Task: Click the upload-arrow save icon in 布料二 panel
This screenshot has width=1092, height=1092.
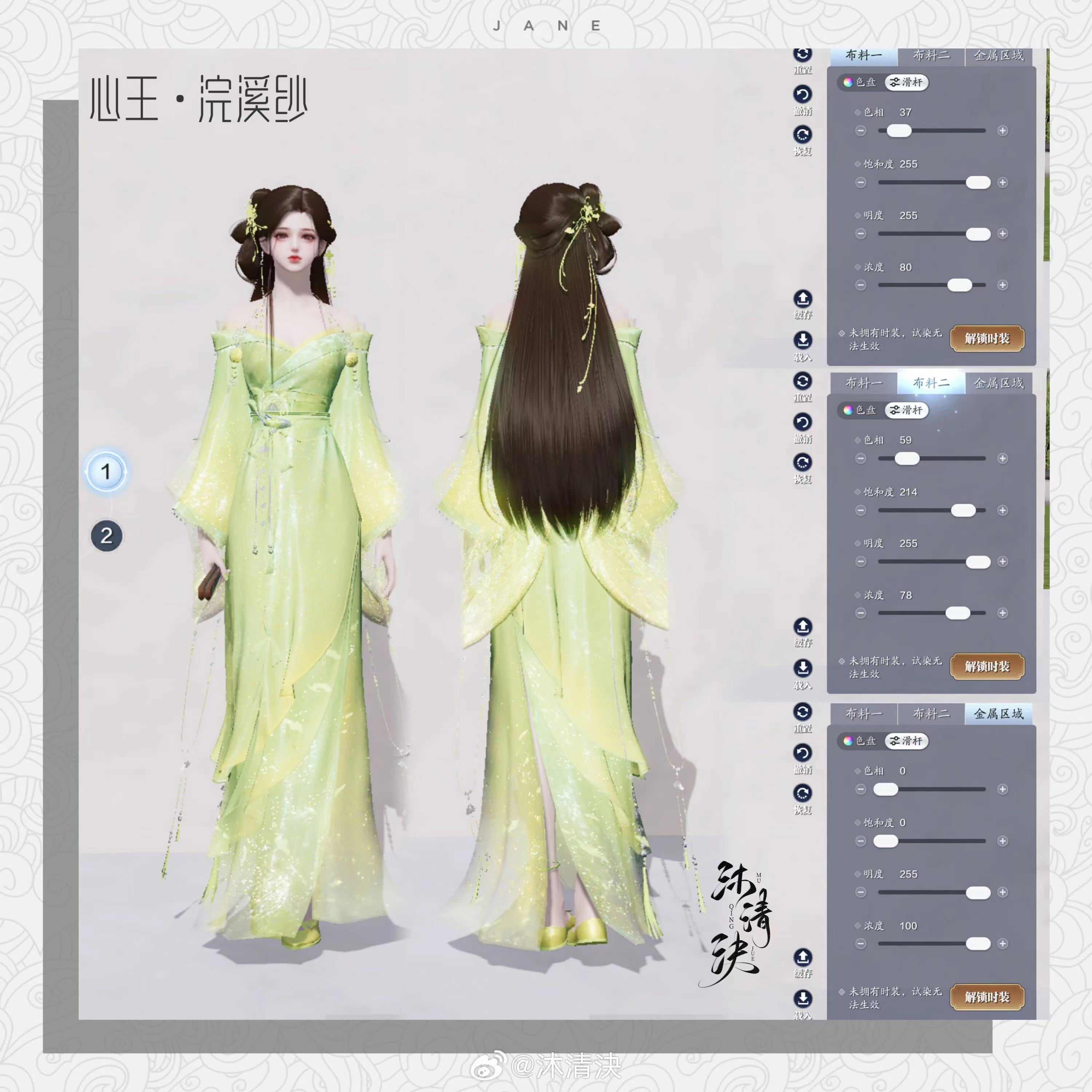Action: [803, 626]
